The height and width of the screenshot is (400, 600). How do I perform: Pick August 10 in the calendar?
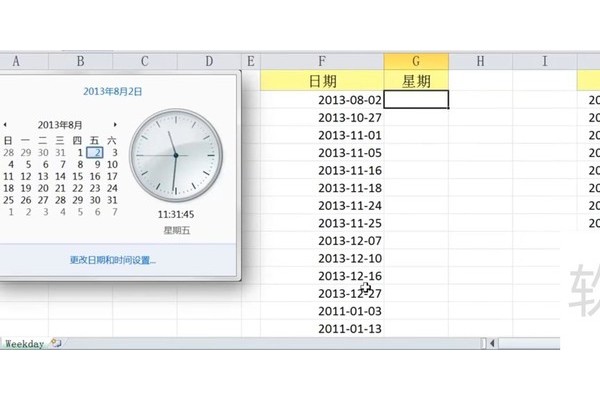click(112, 165)
